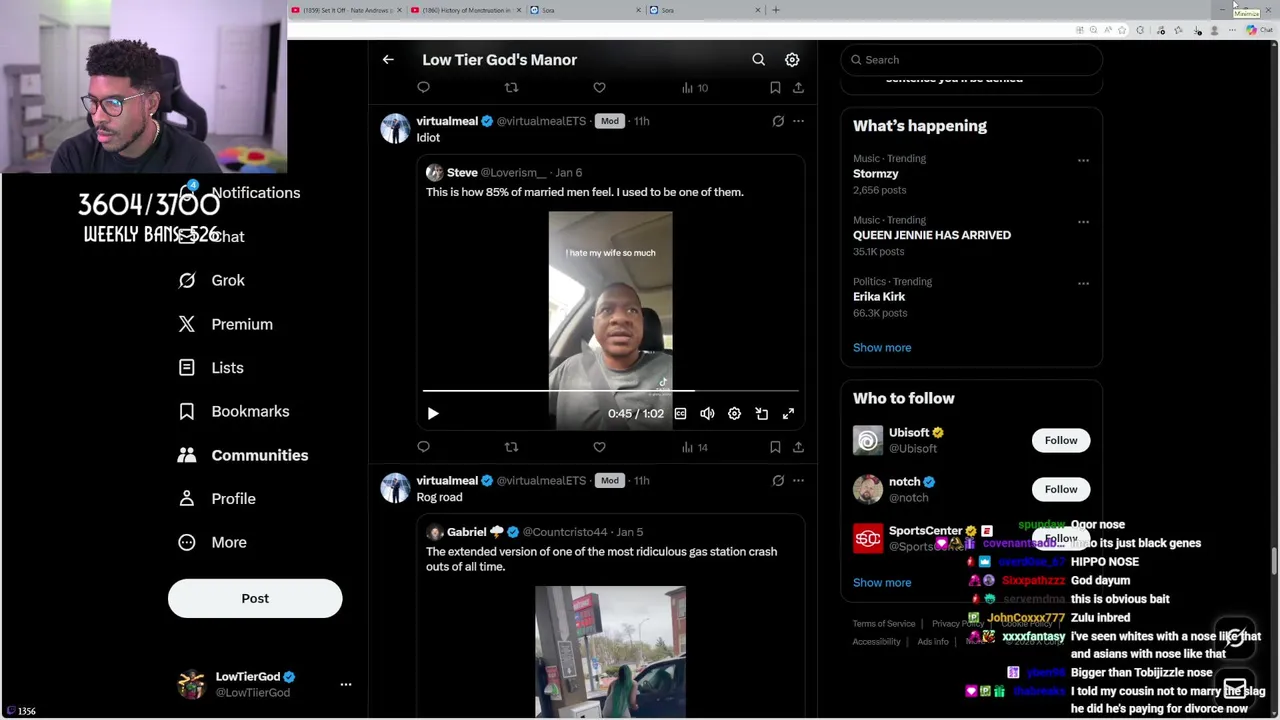1280x720 pixels.
Task: Enter fullscreen on the video
Action: (x=788, y=413)
